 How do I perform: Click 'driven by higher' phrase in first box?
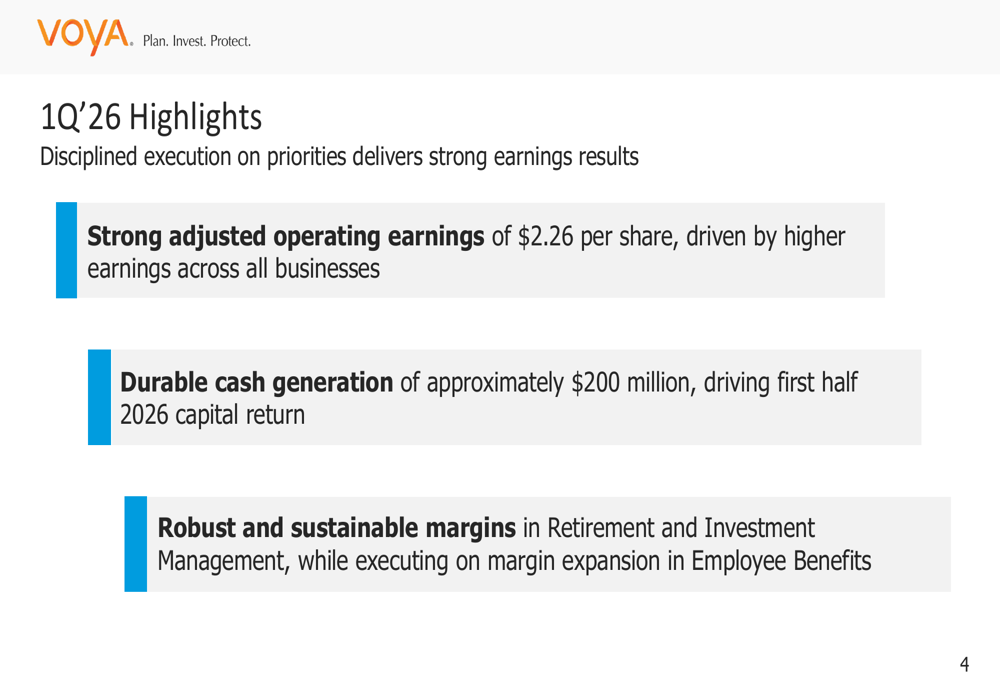point(765,237)
